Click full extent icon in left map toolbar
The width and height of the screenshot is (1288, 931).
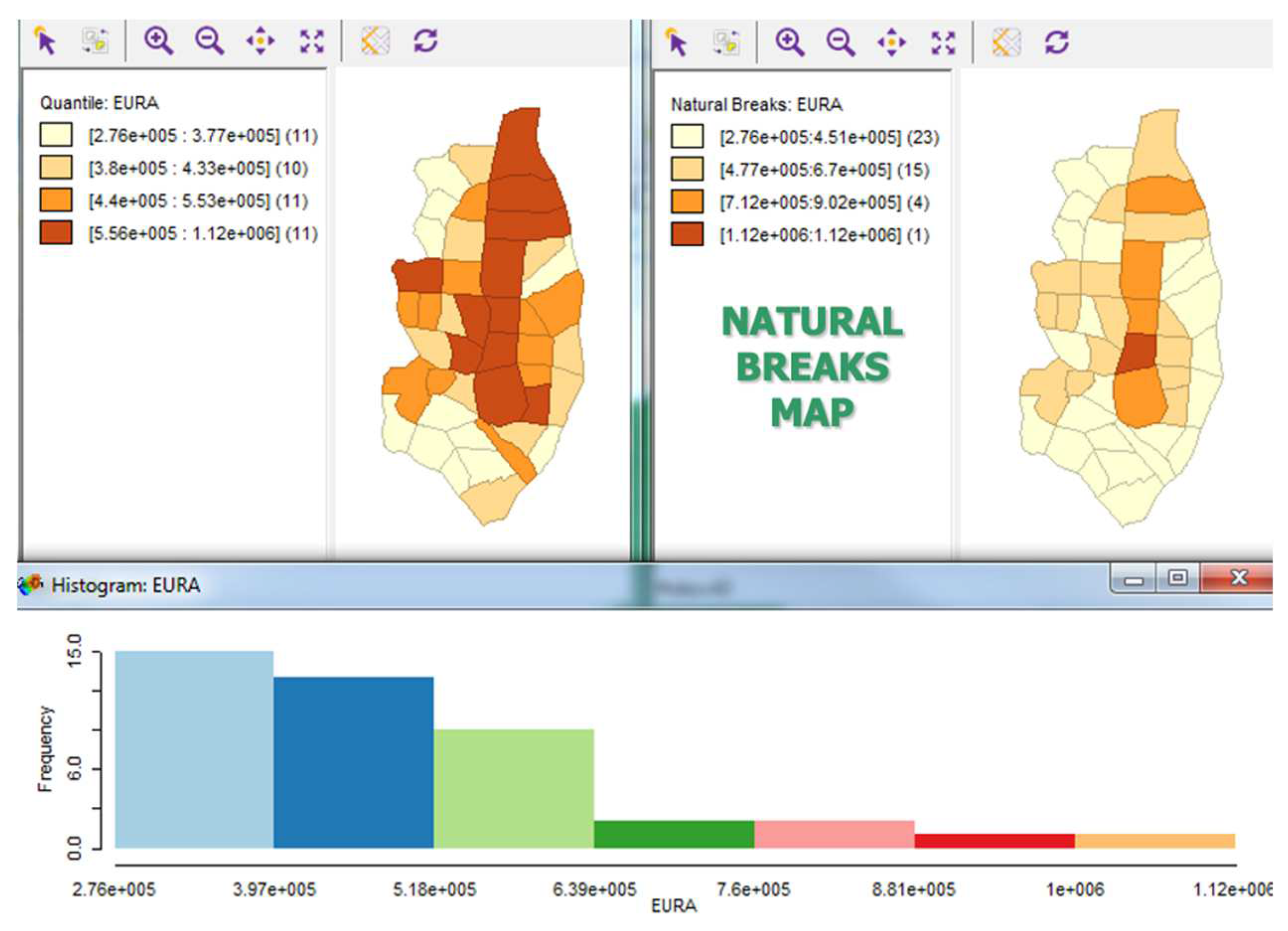(x=312, y=41)
